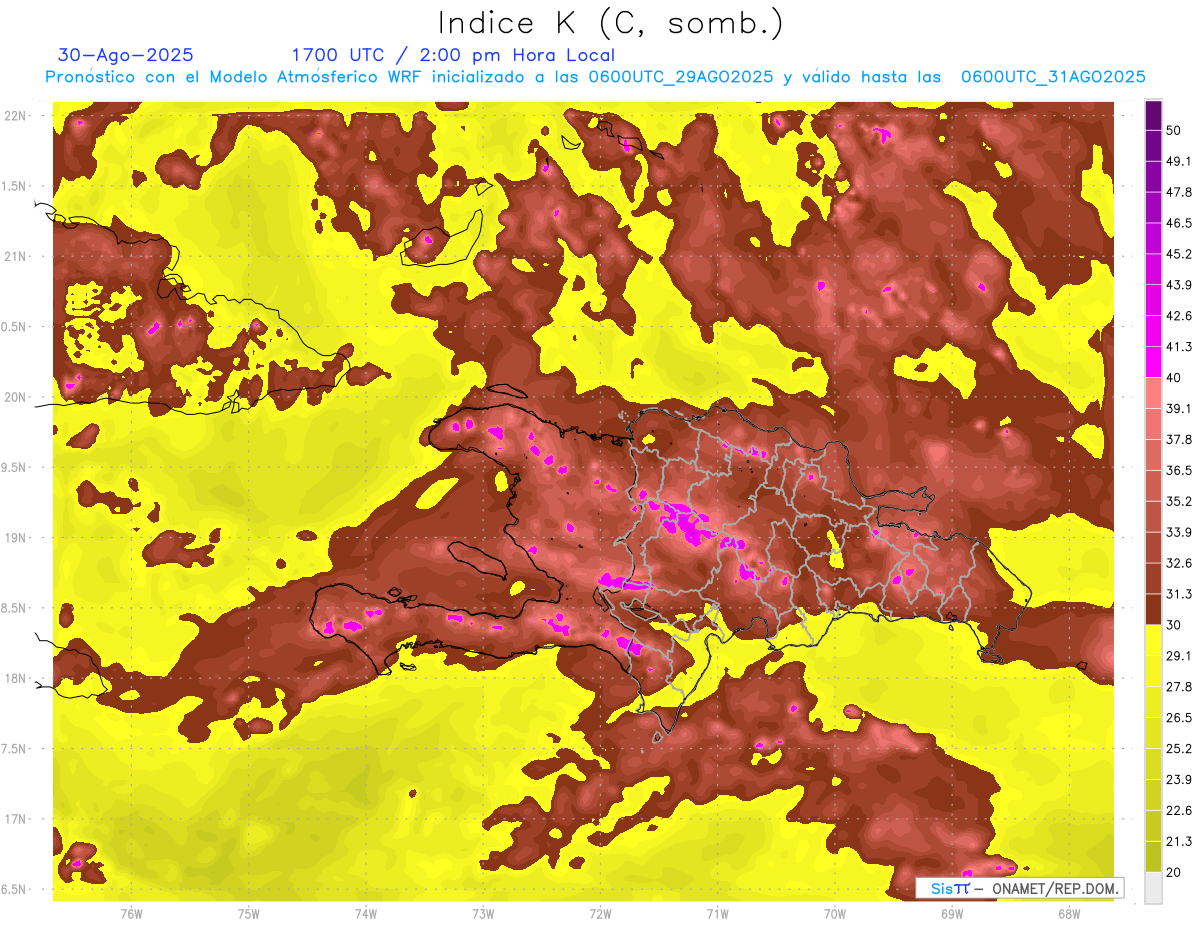Click the legend value "50"
Viewport: 1200px width, 927px height.
[1174, 130]
